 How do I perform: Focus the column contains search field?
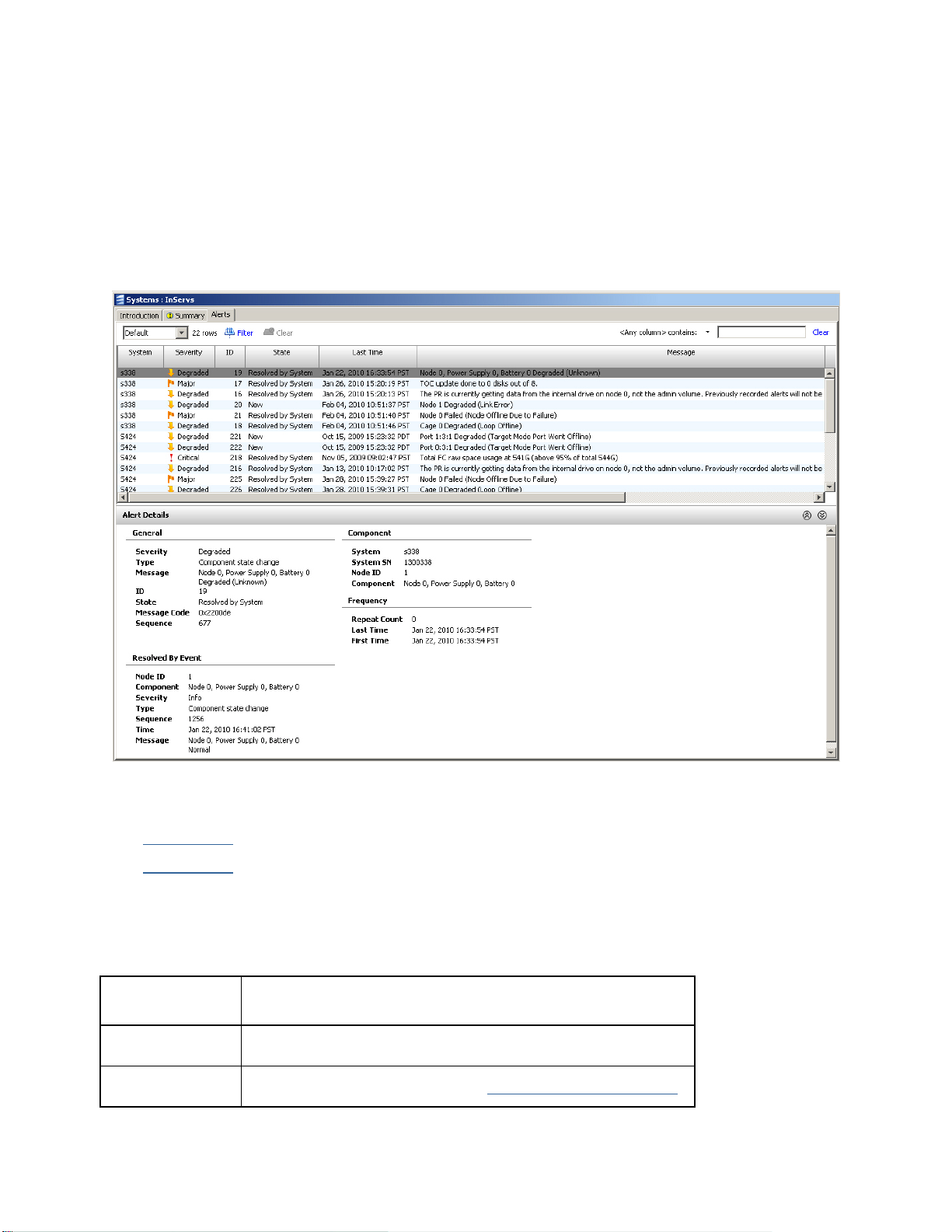click(762, 333)
